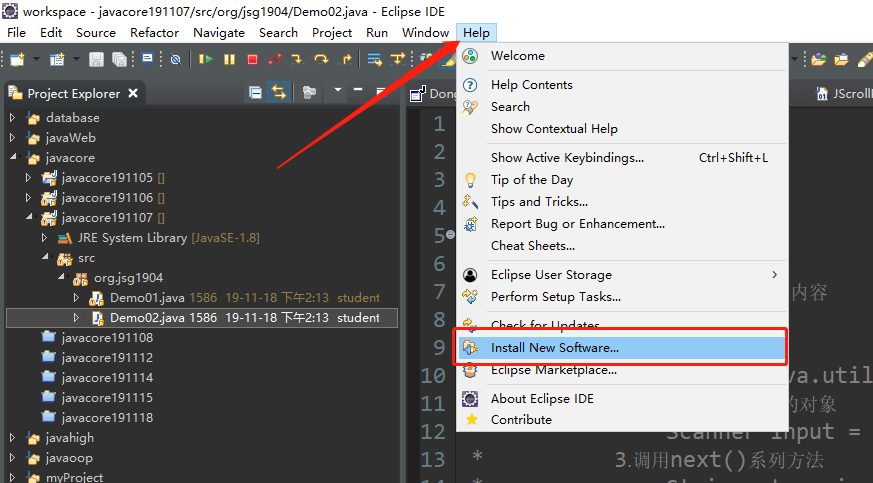Choose About Eclipse IDE entry

pos(621,398)
